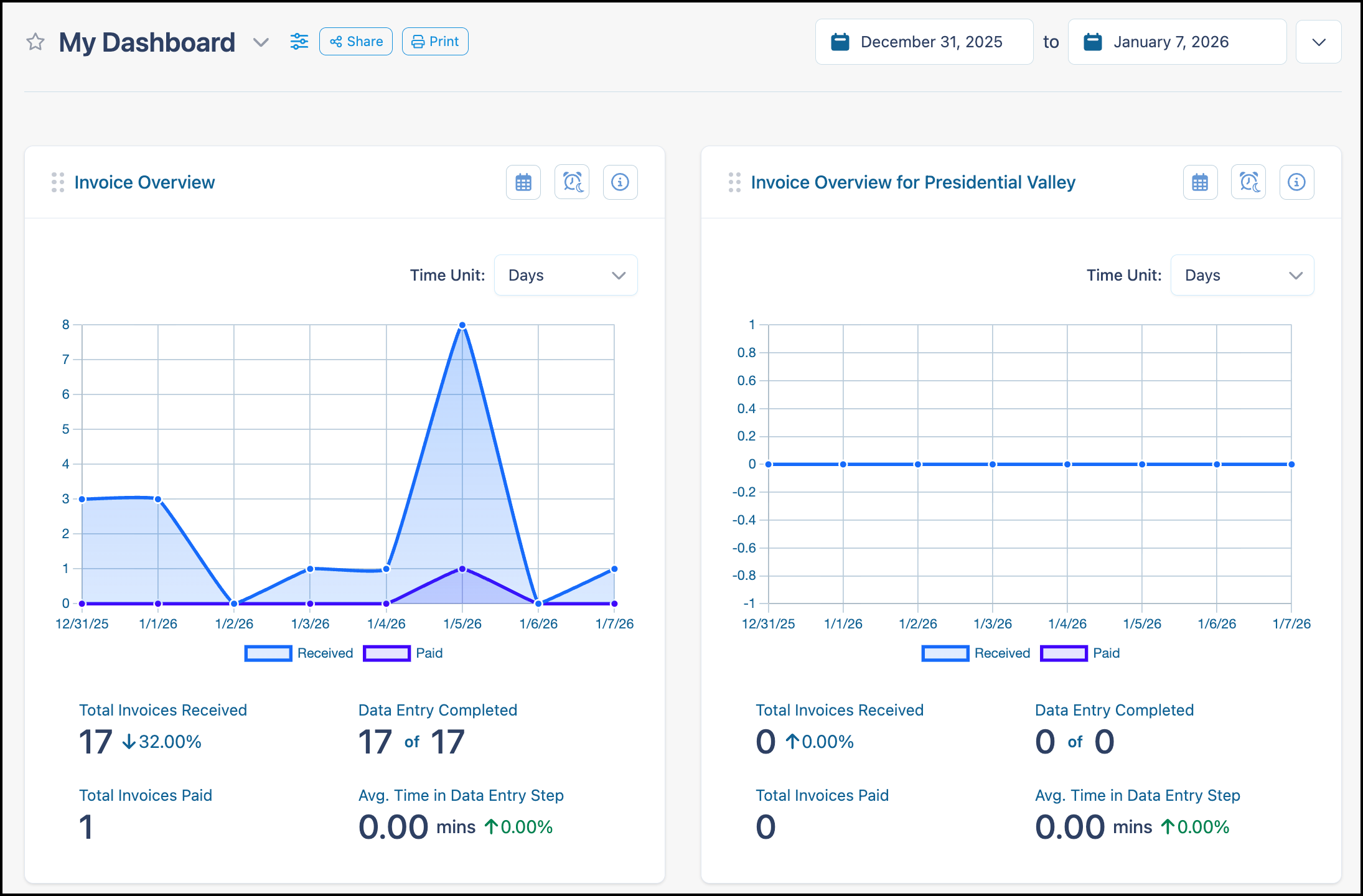The height and width of the screenshot is (896, 1363).
Task: Open calendar icon in Invoice Overview widget
Action: pyautogui.click(x=523, y=182)
